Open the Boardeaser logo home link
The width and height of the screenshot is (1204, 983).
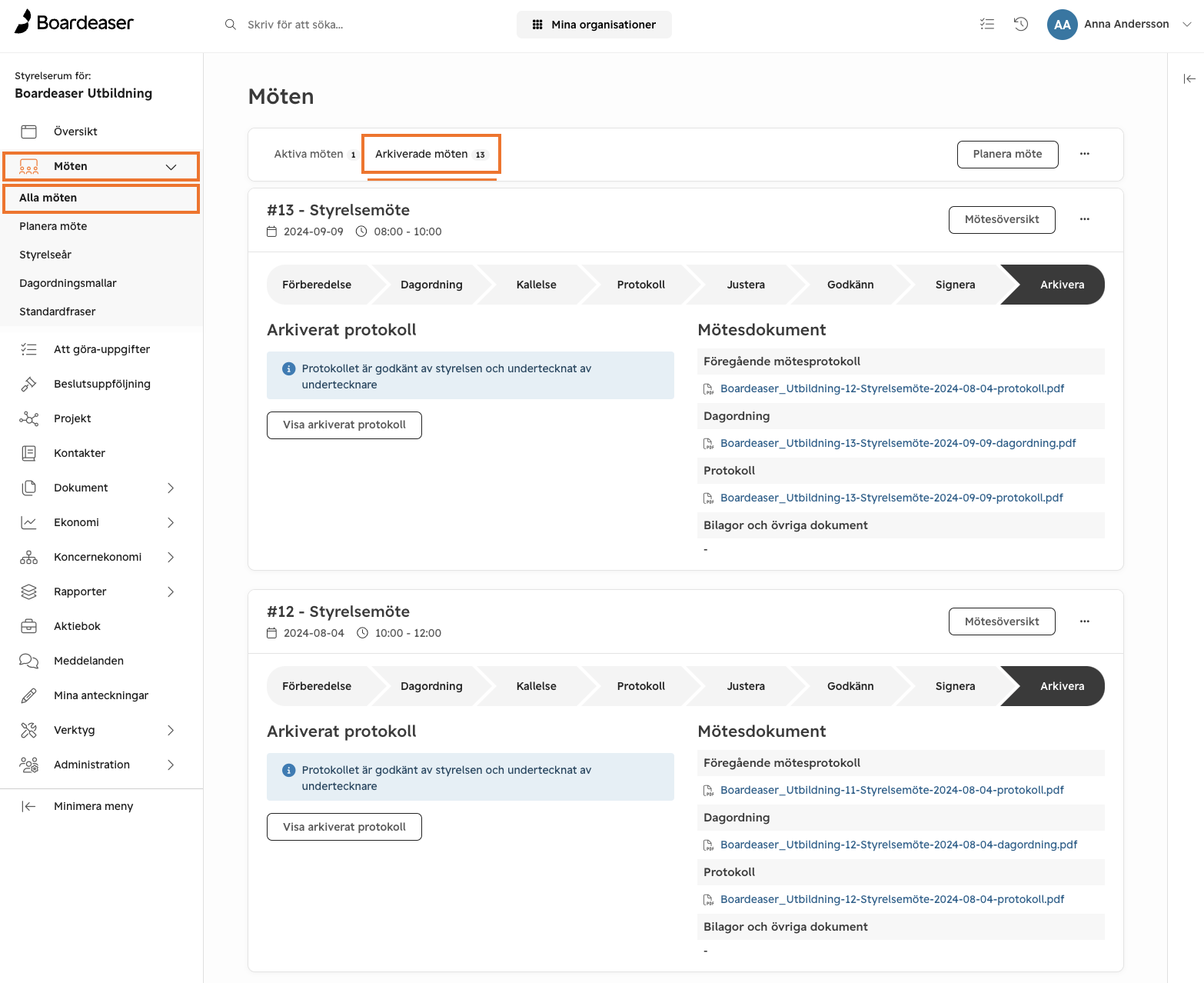tap(74, 22)
